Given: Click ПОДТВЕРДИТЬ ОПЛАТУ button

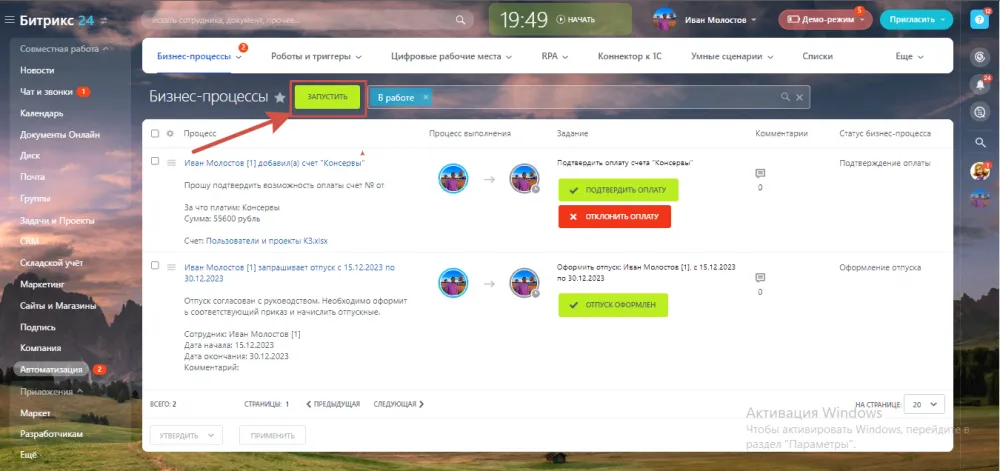Looking at the screenshot, I should (x=619, y=191).
